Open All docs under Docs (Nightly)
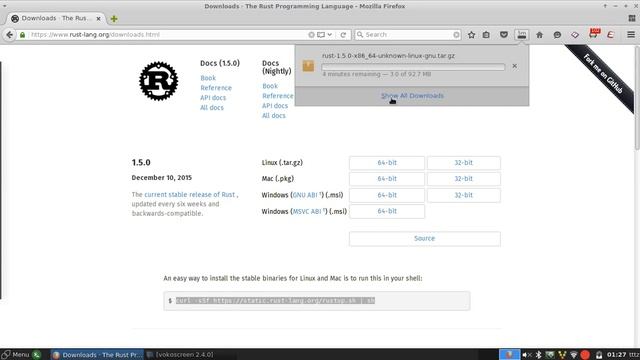Screen dimensions: 640x360 tap(273, 116)
